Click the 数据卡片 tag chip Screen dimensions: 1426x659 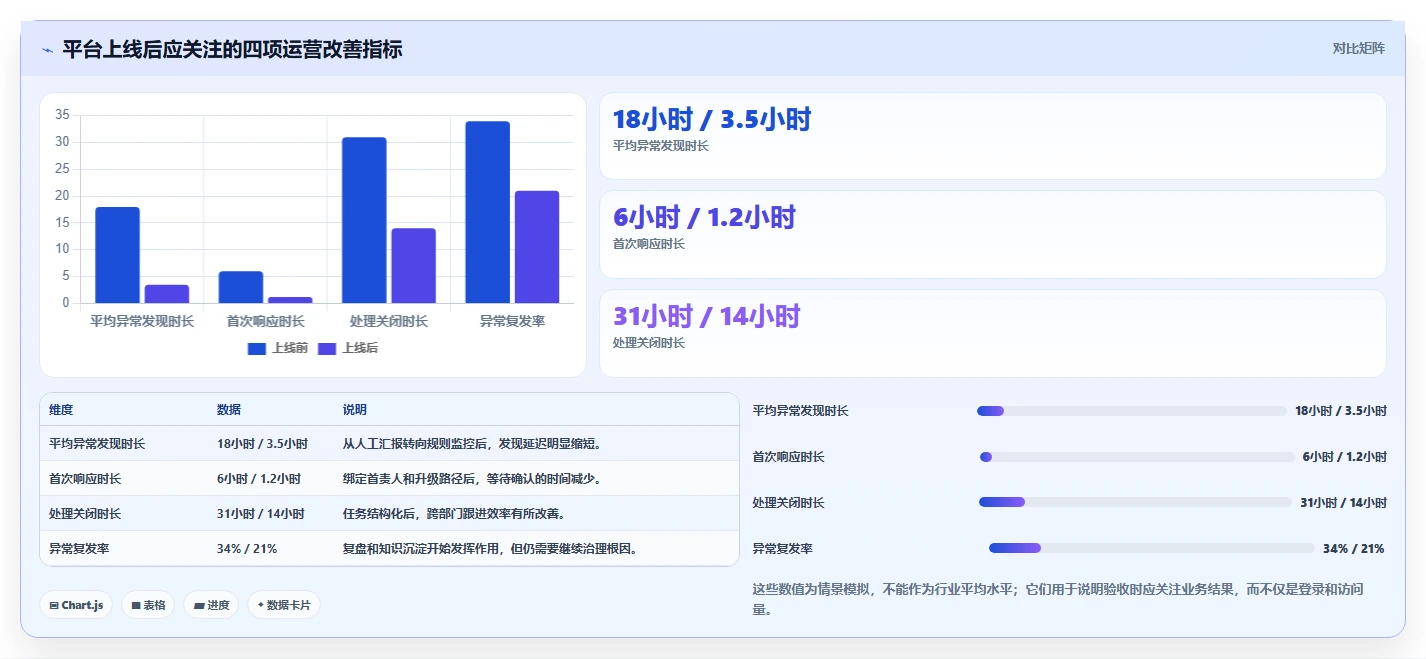point(284,605)
